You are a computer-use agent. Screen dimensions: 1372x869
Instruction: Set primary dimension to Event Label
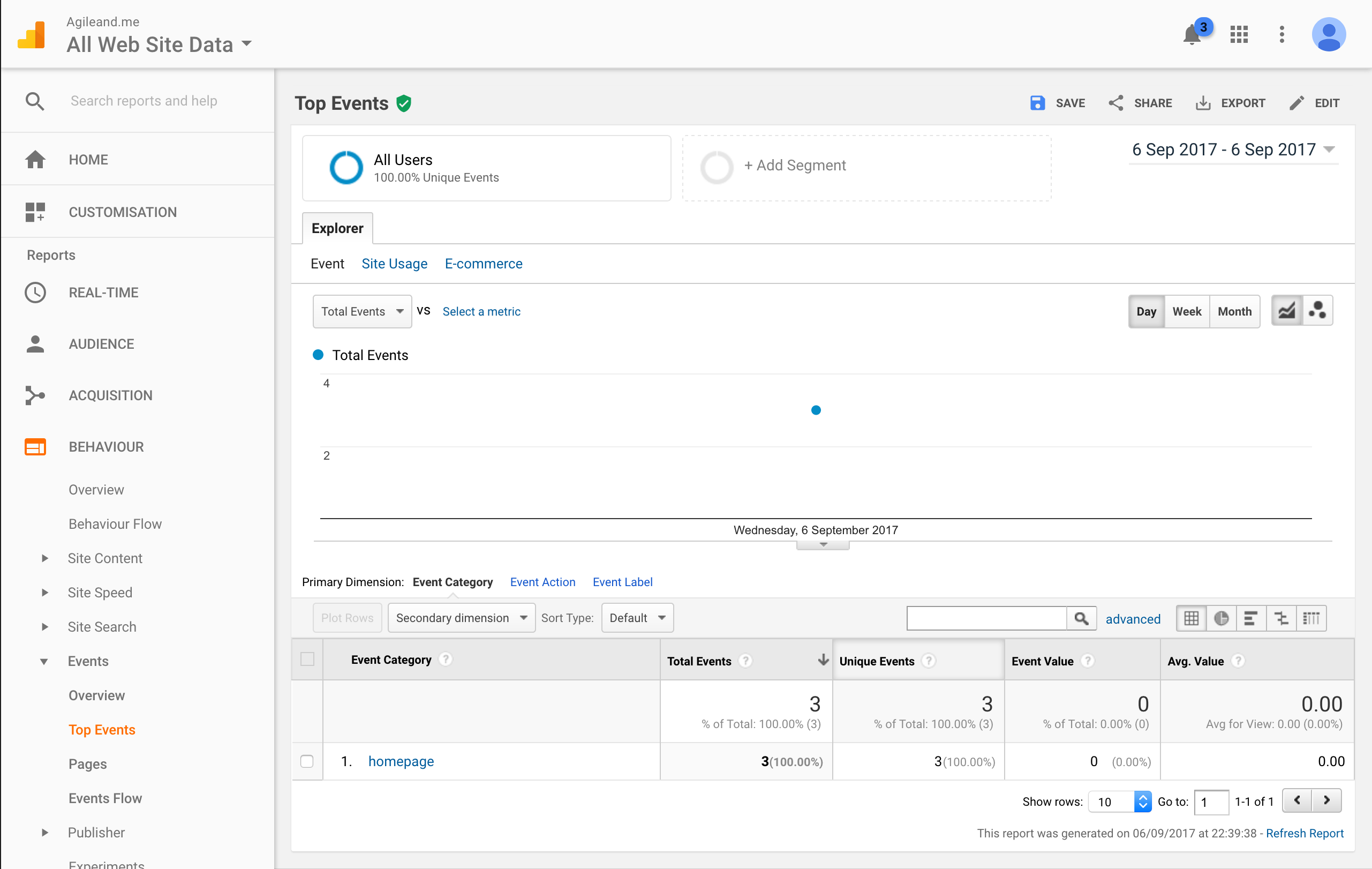[x=622, y=582]
